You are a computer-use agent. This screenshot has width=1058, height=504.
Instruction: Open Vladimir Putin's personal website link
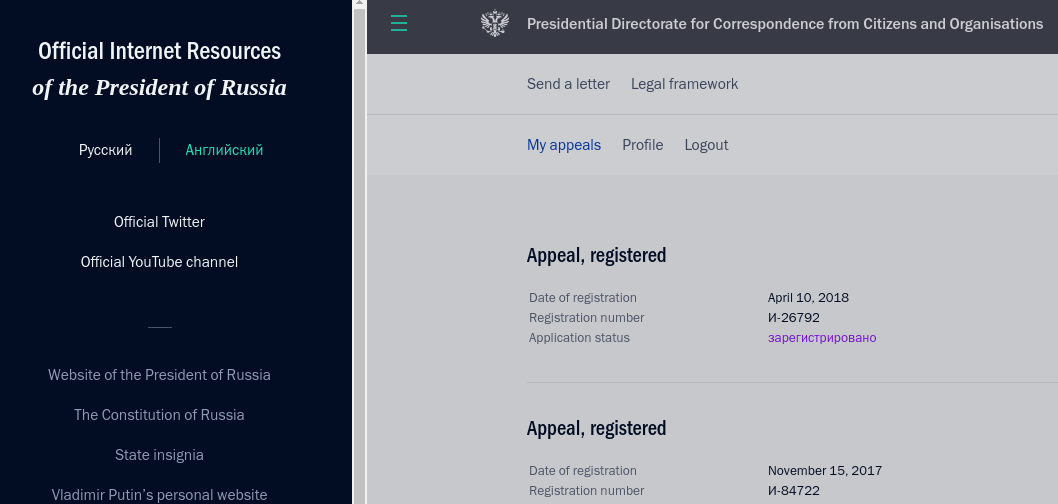159,495
